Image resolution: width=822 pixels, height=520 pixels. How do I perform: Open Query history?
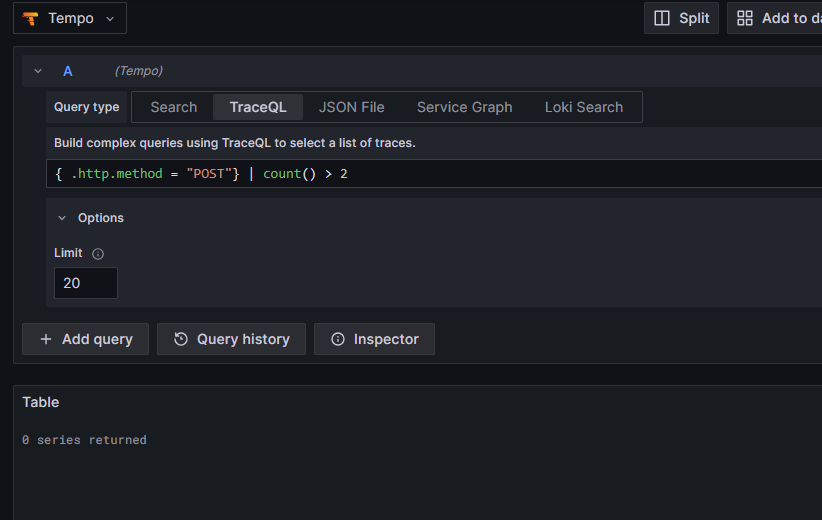231,339
